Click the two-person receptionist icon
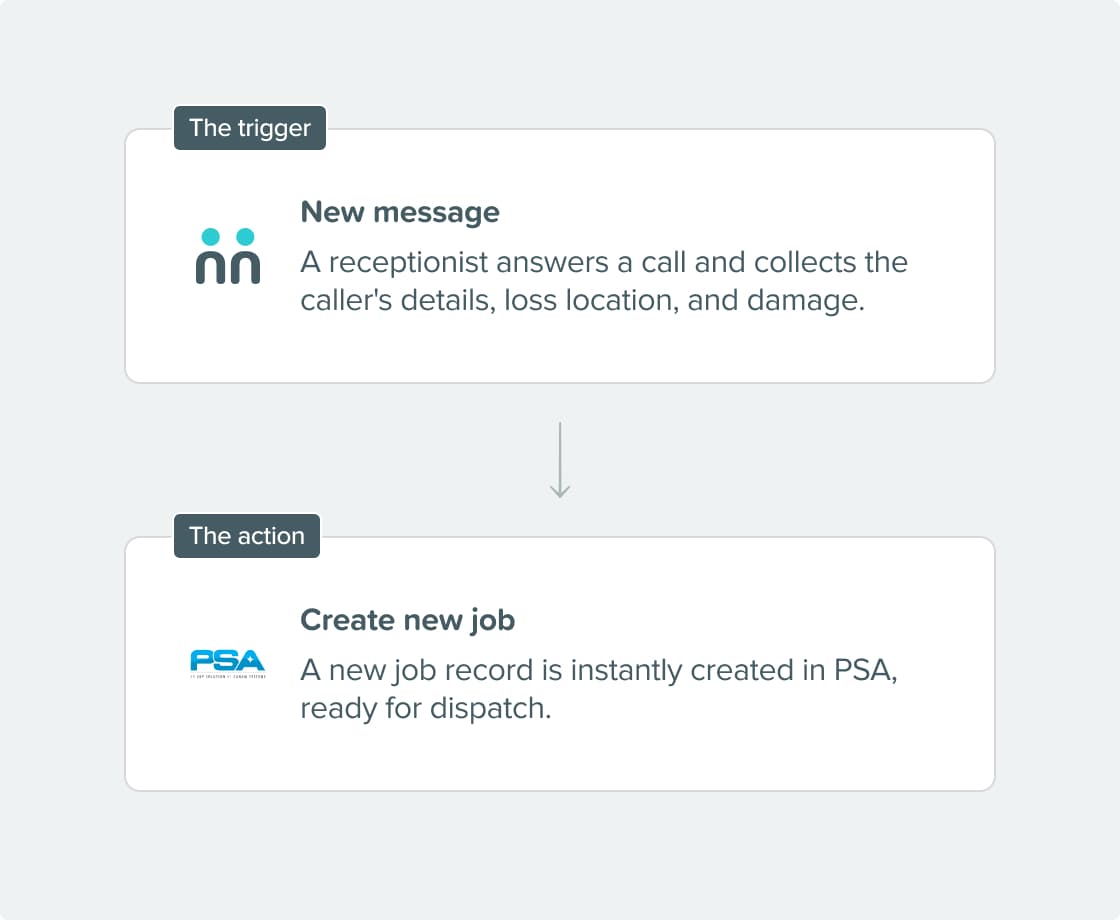The image size is (1120, 920). coord(228,256)
